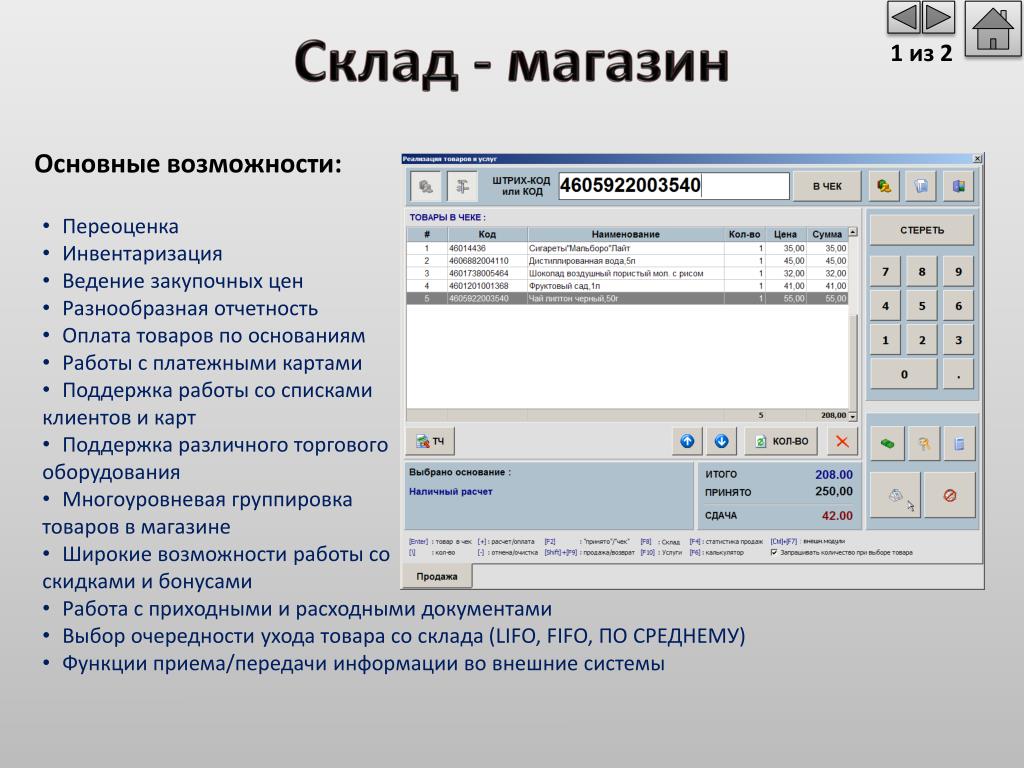The width and height of the screenshot is (1024, 768).
Task: Select row Сигареты "Мальборо" Лайт
Action: (x=627, y=248)
